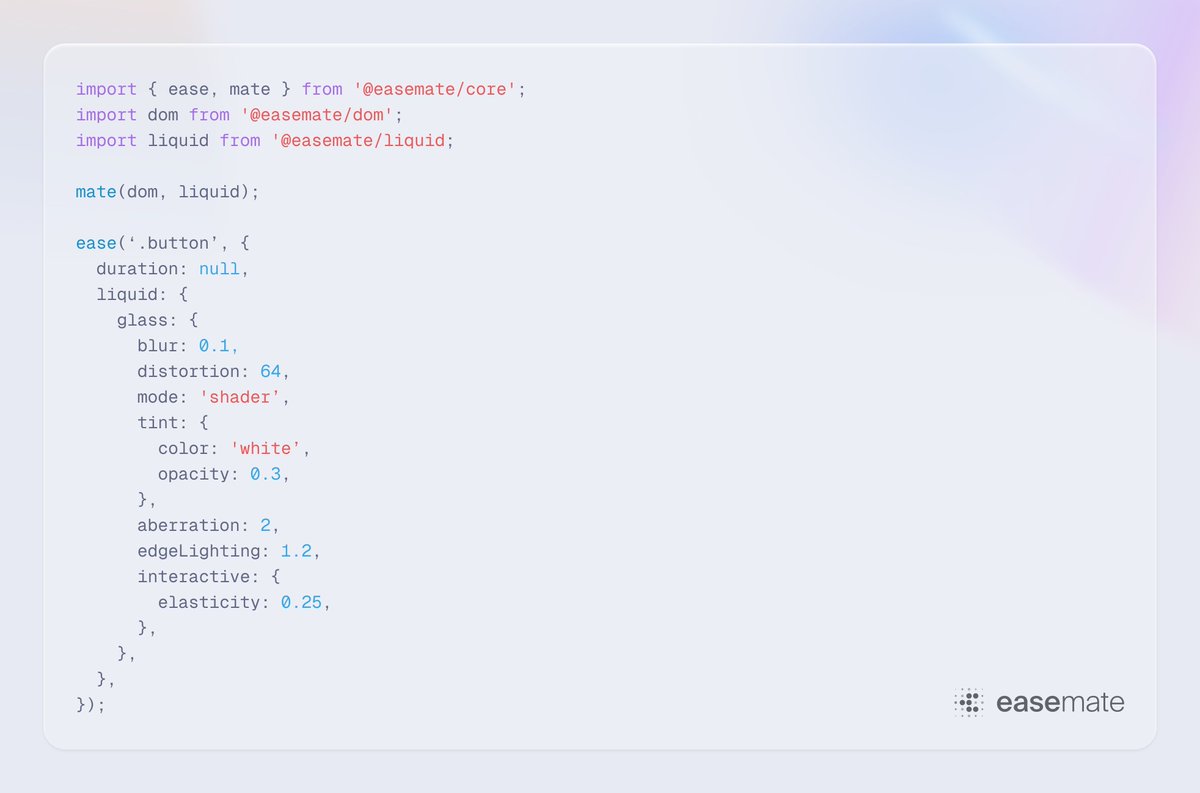Click the mode value 'shader'
The width and height of the screenshot is (1200, 793).
tap(240, 398)
